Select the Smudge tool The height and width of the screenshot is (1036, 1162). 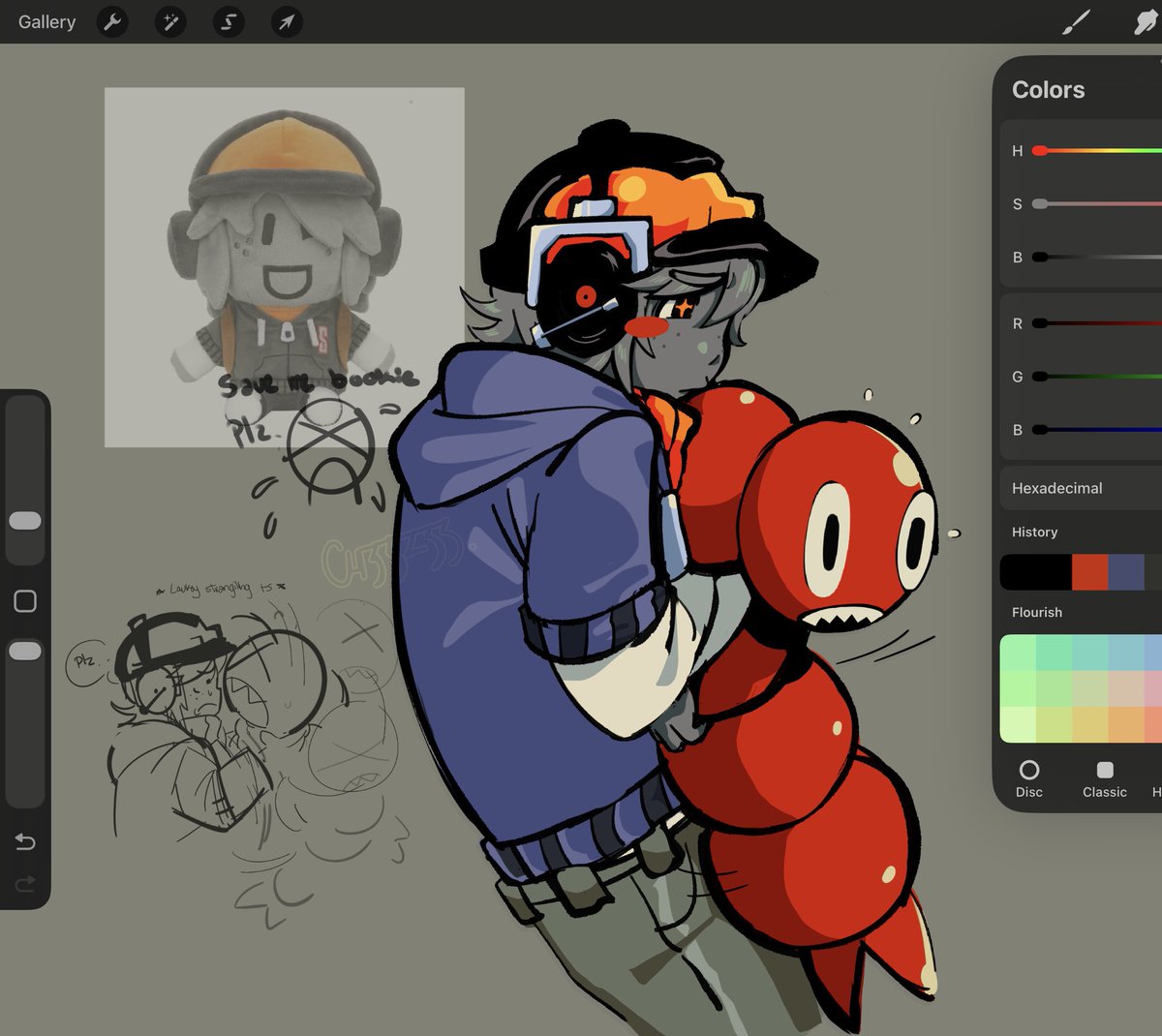click(1147, 21)
